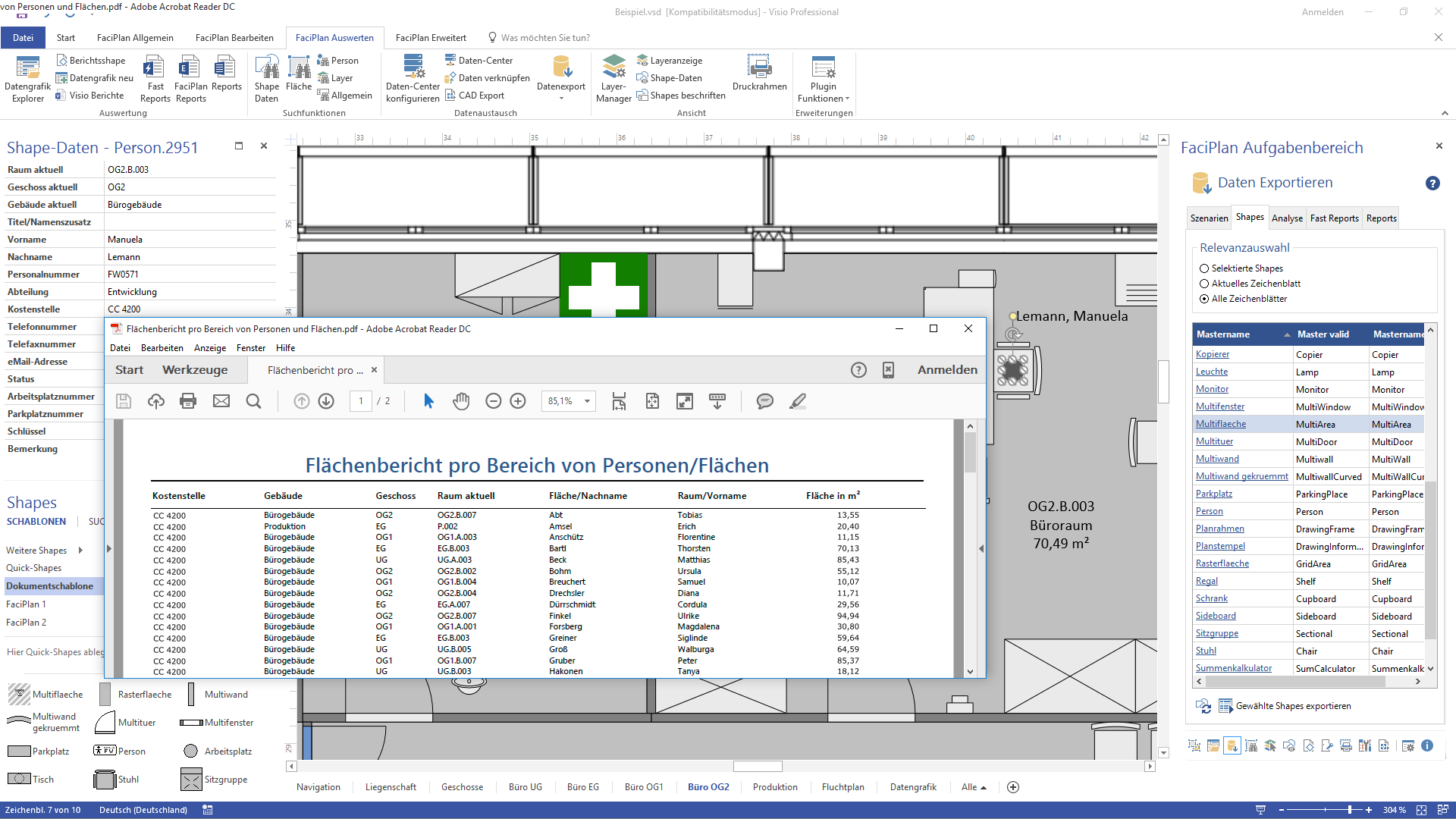Click 'Gewählte Shapes exportieren' button

click(x=1285, y=706)
